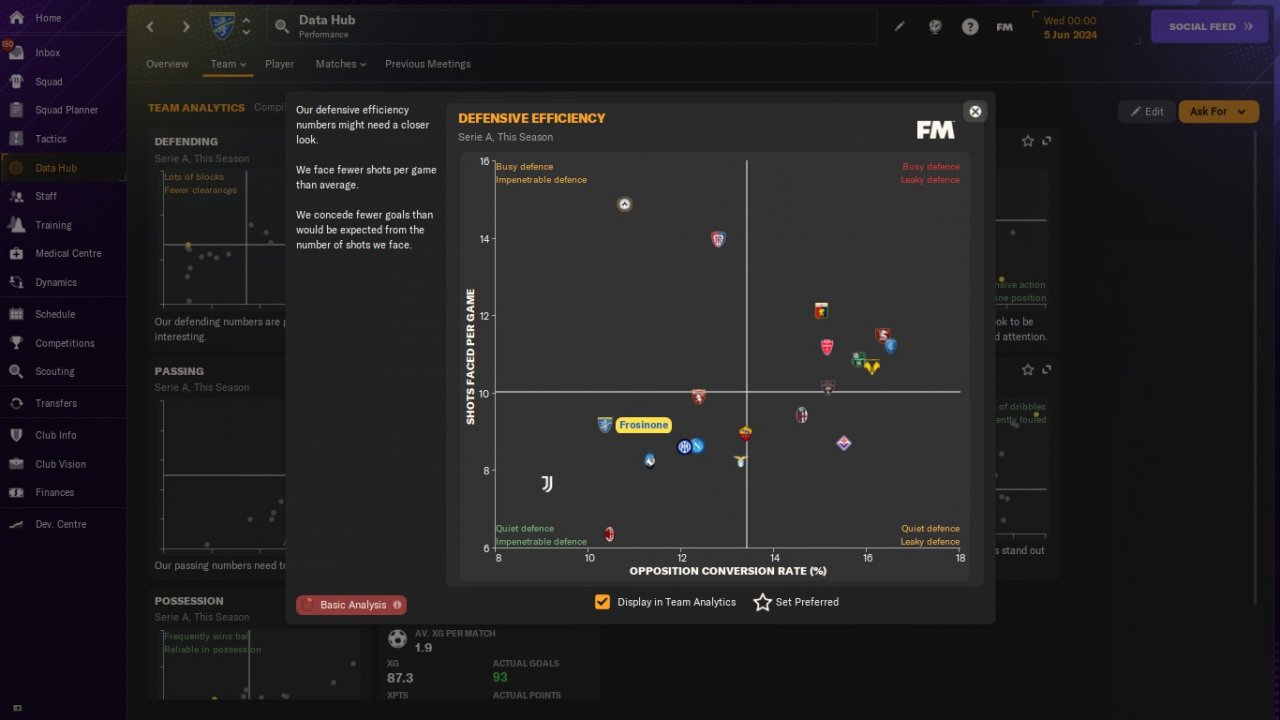
Task: Click the Atalanta badge on the scatter plot
Action: pos(650,460)
